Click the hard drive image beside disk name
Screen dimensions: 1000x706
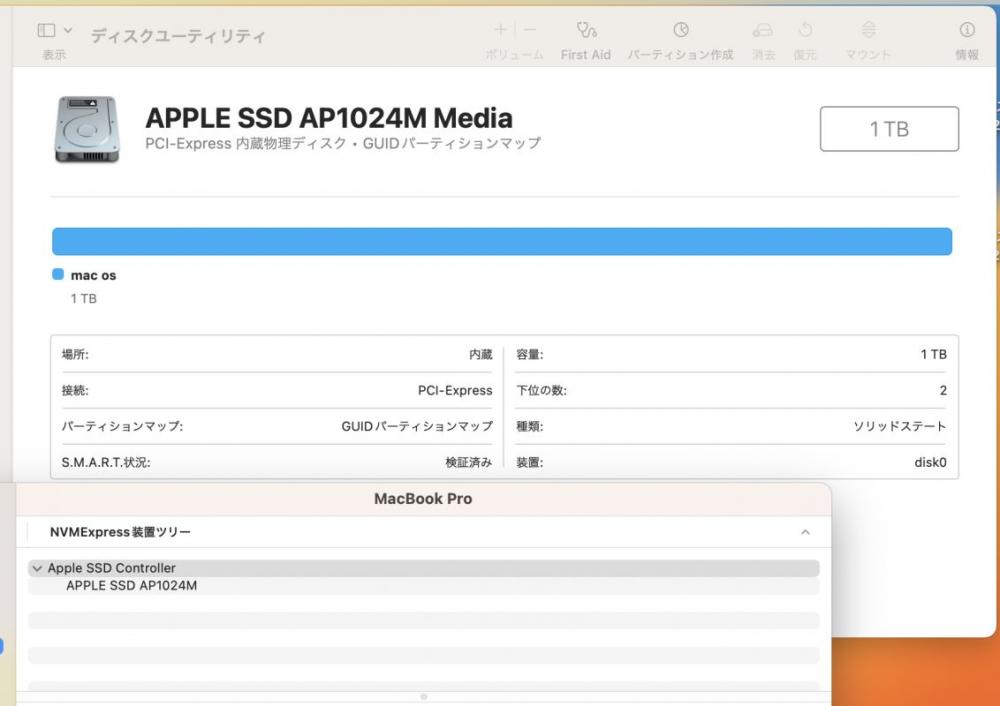coord(87,129)
